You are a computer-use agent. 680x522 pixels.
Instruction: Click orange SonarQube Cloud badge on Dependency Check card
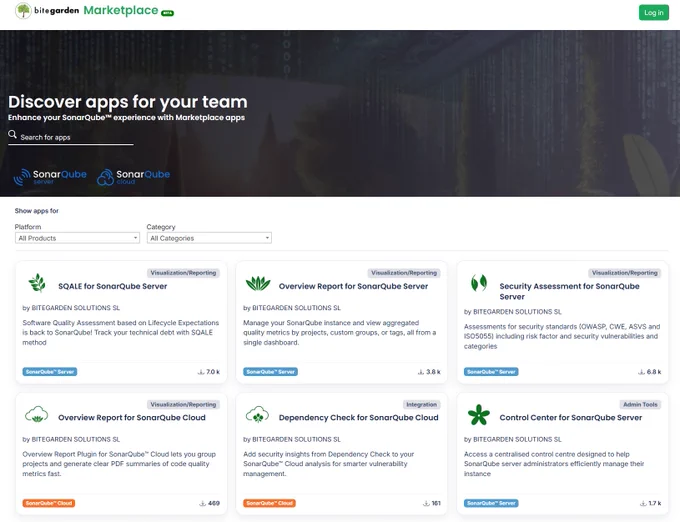(270, 503)
